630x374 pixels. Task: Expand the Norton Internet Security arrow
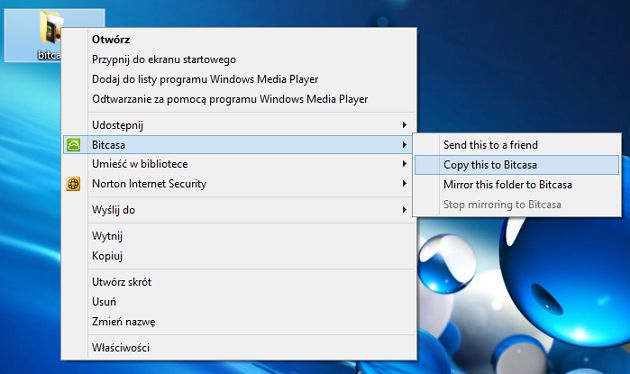tap(405, 184)
